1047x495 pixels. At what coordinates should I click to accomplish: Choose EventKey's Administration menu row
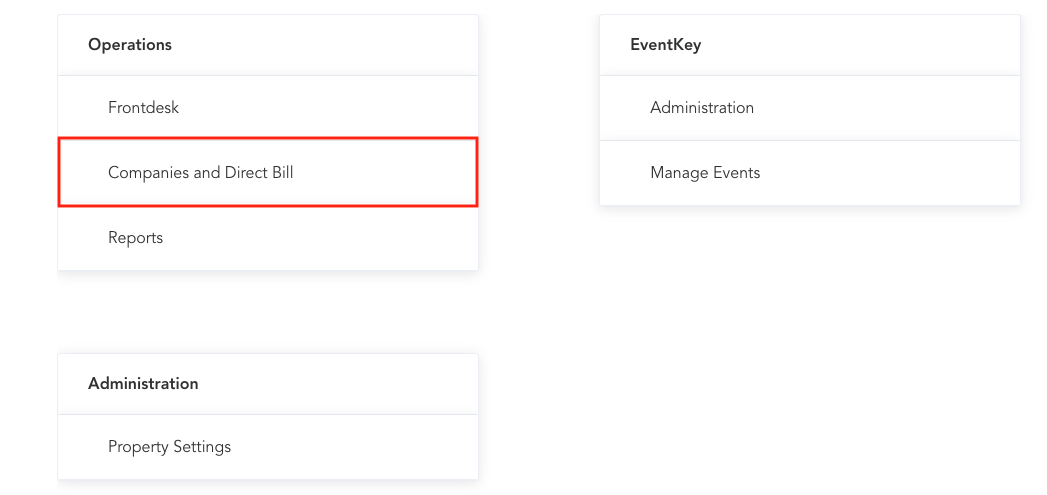pos(810,108)
